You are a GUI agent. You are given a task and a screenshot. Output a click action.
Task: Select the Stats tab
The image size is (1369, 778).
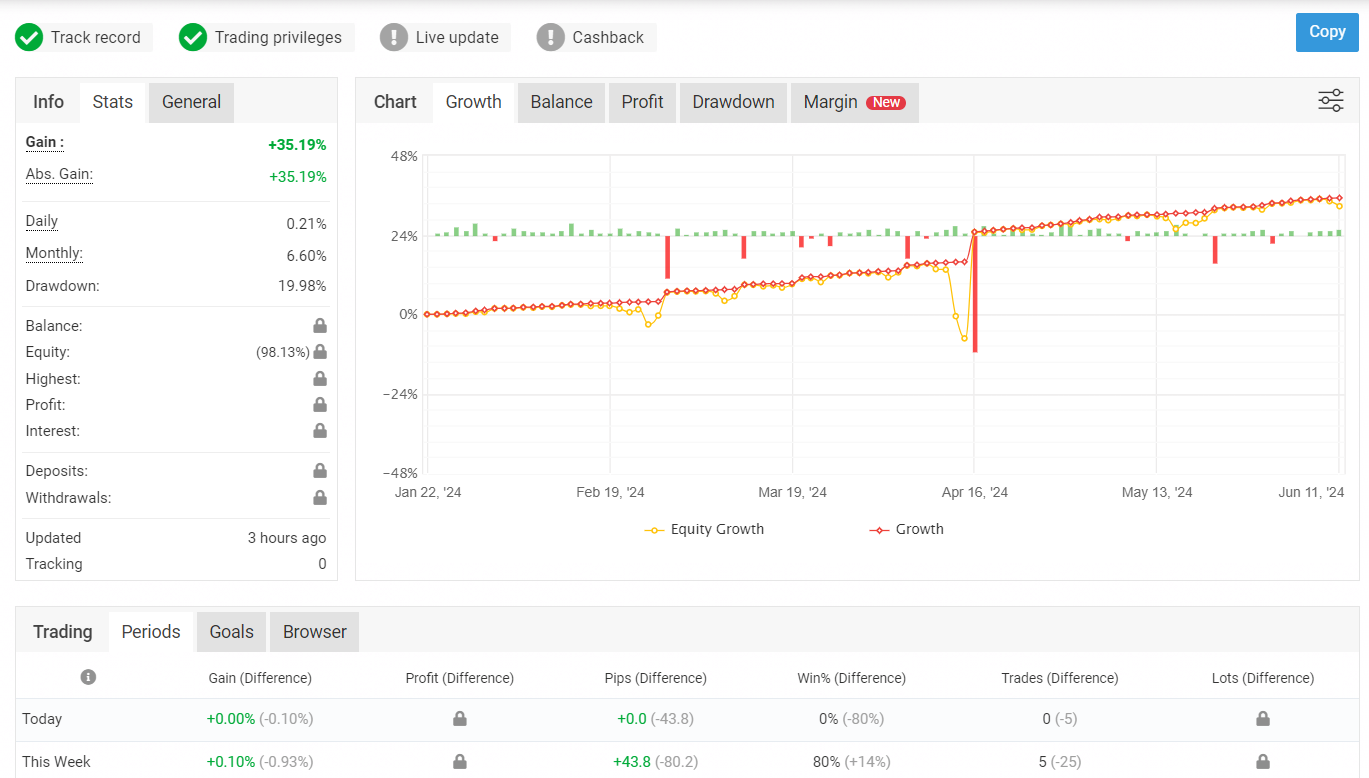point(113,102)
